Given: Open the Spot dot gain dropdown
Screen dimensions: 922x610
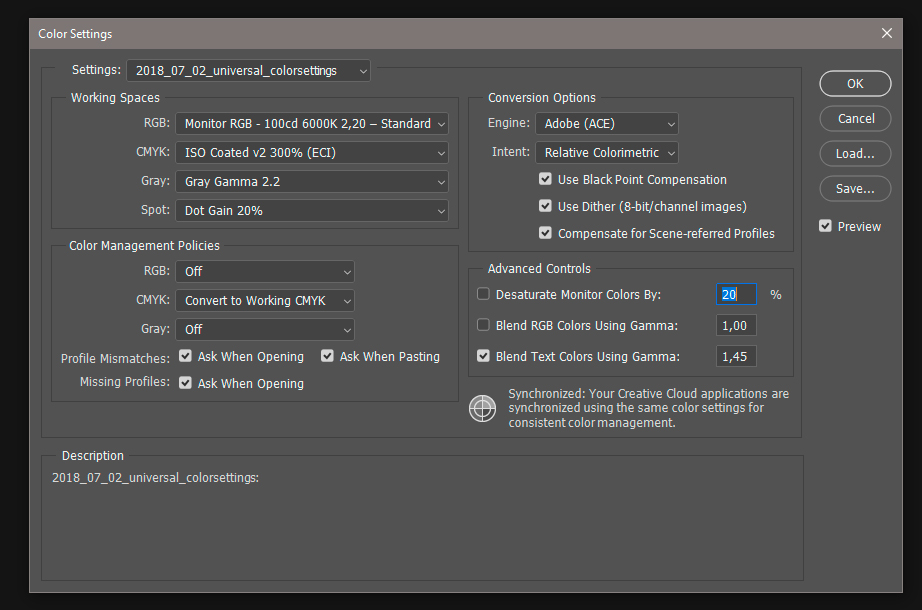Looking at the screenshot, I should point(312,210).
